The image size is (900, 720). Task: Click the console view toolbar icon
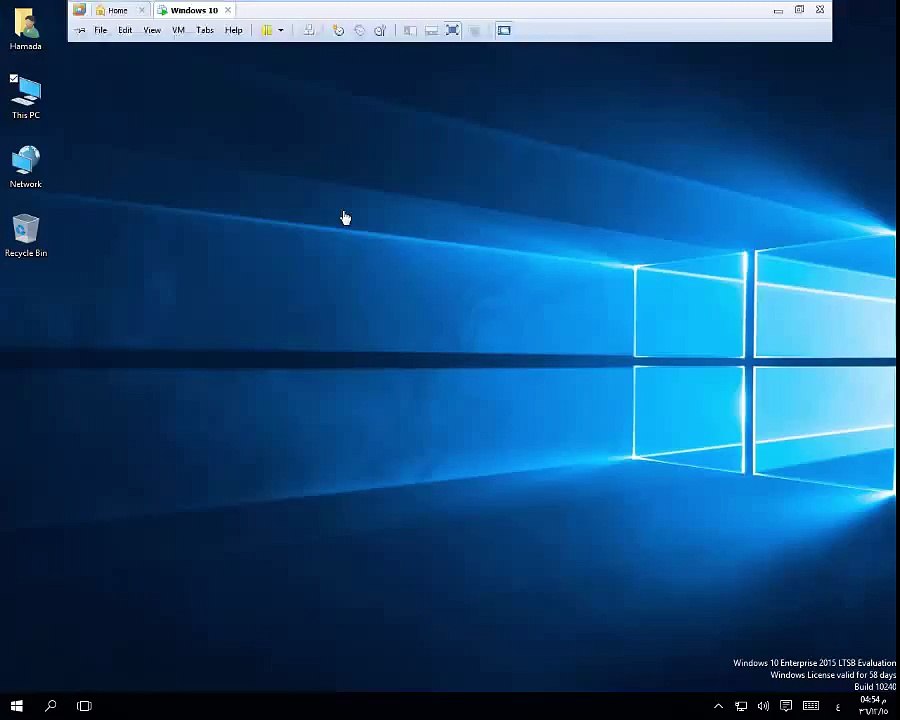click(504, 30)
